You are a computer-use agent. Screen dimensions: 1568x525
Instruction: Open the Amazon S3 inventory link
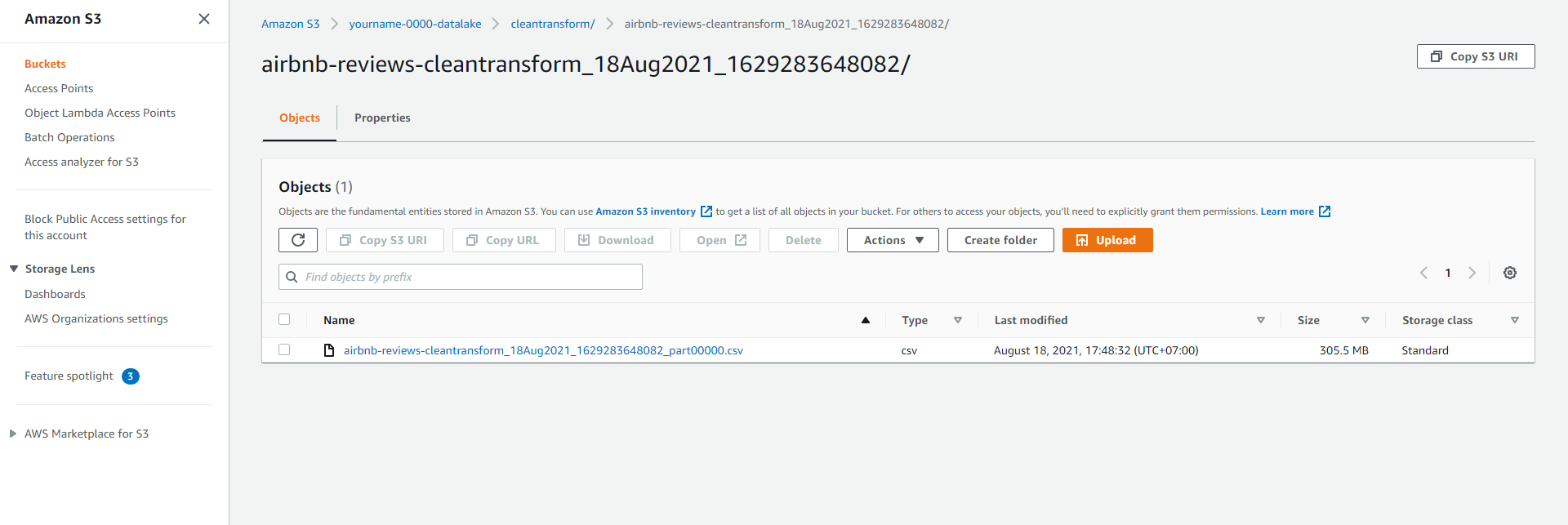click(x=645, y=211)
